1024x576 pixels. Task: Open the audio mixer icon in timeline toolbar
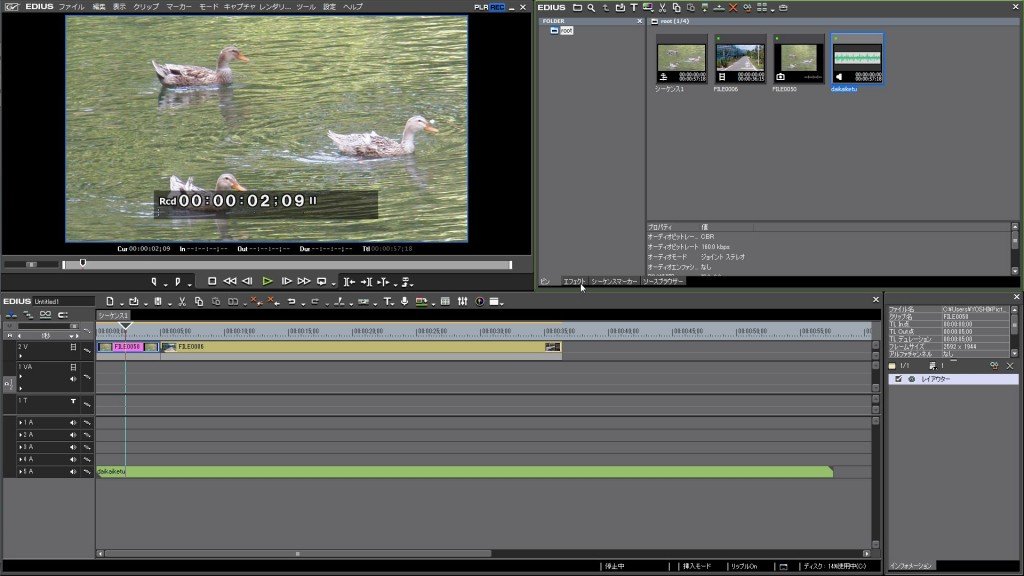tap(462, 301)
